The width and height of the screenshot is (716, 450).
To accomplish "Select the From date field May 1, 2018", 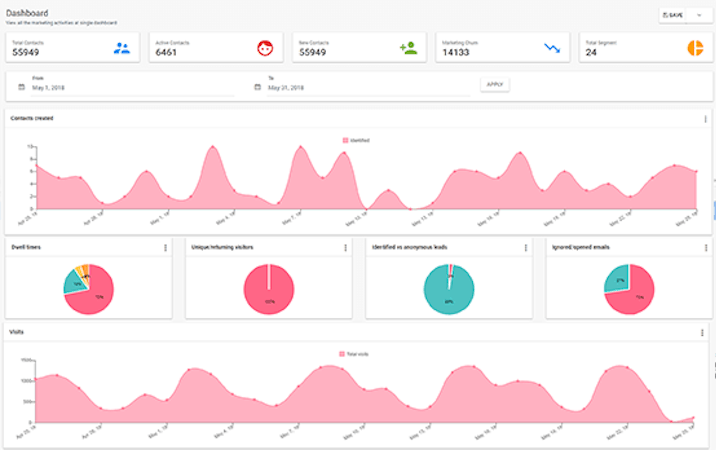I will point(132,87).
